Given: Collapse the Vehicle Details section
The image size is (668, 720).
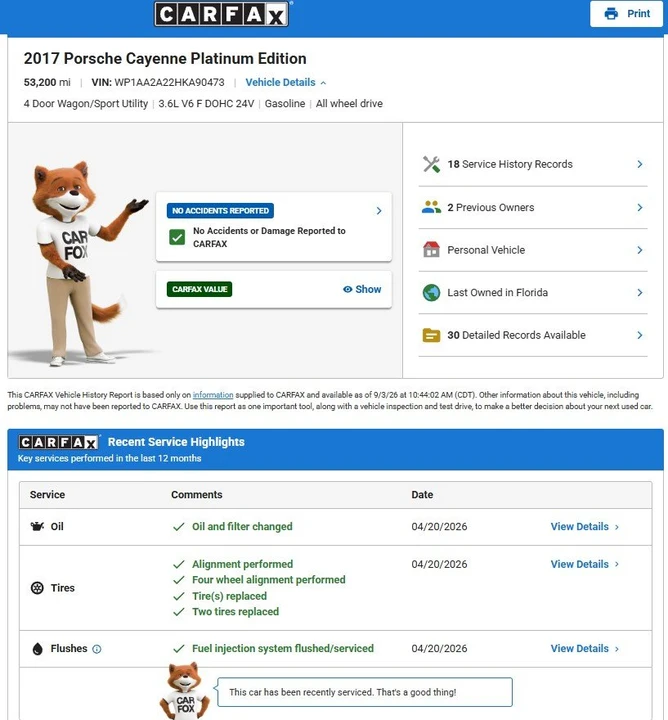Looking at the screenshot, I should [x=286, y=83].
